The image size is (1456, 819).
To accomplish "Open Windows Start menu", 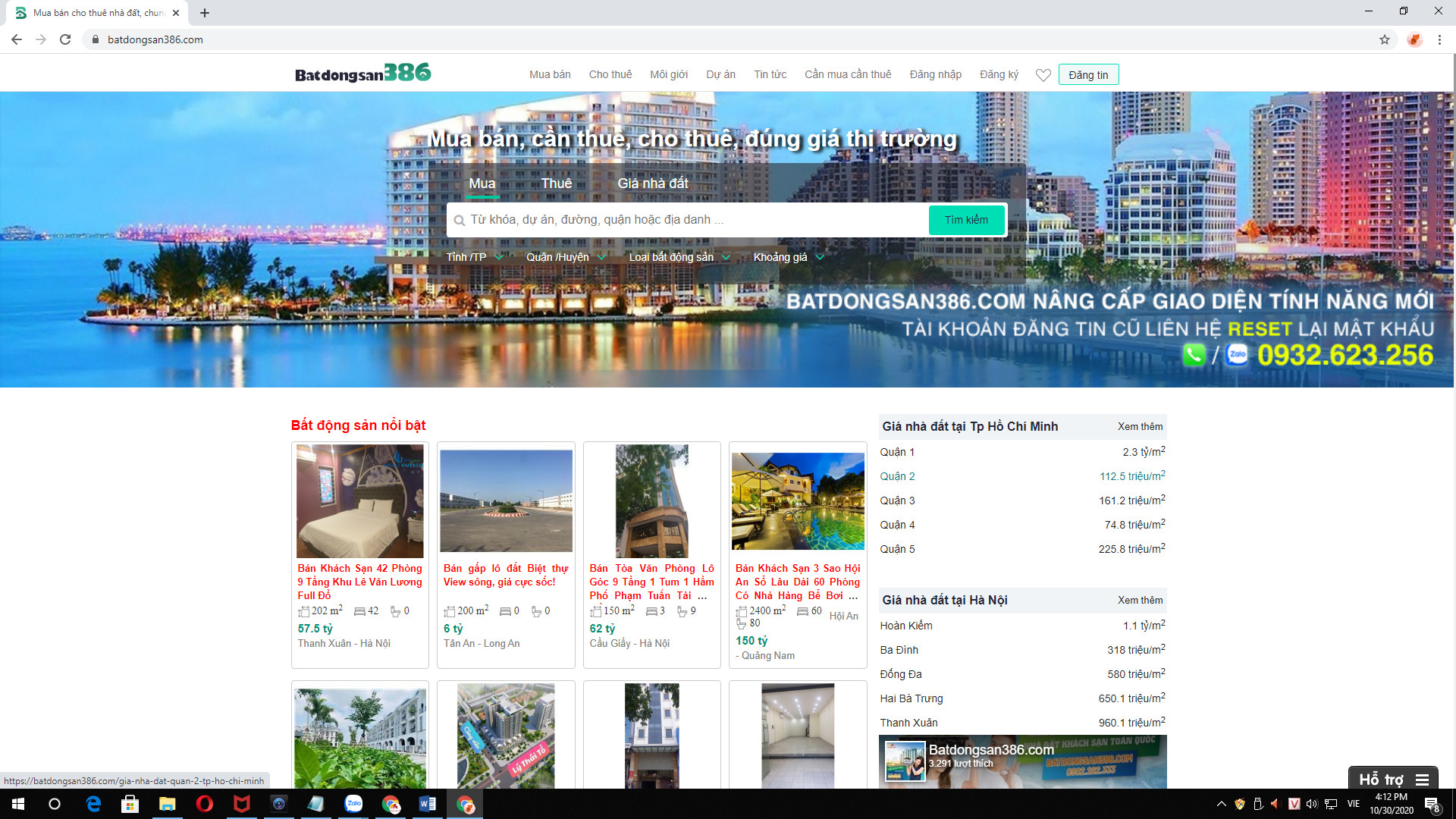I will click(x=18, y=804).
